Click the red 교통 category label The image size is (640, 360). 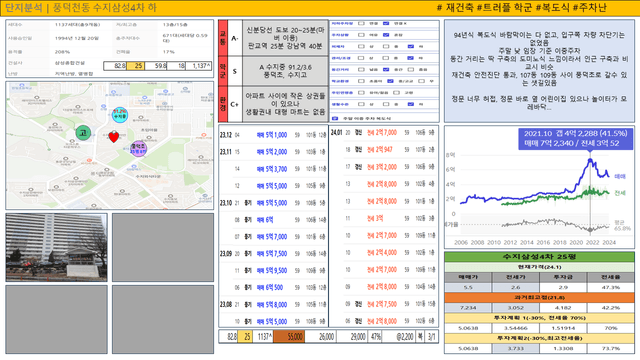click(x=223, y=38)
